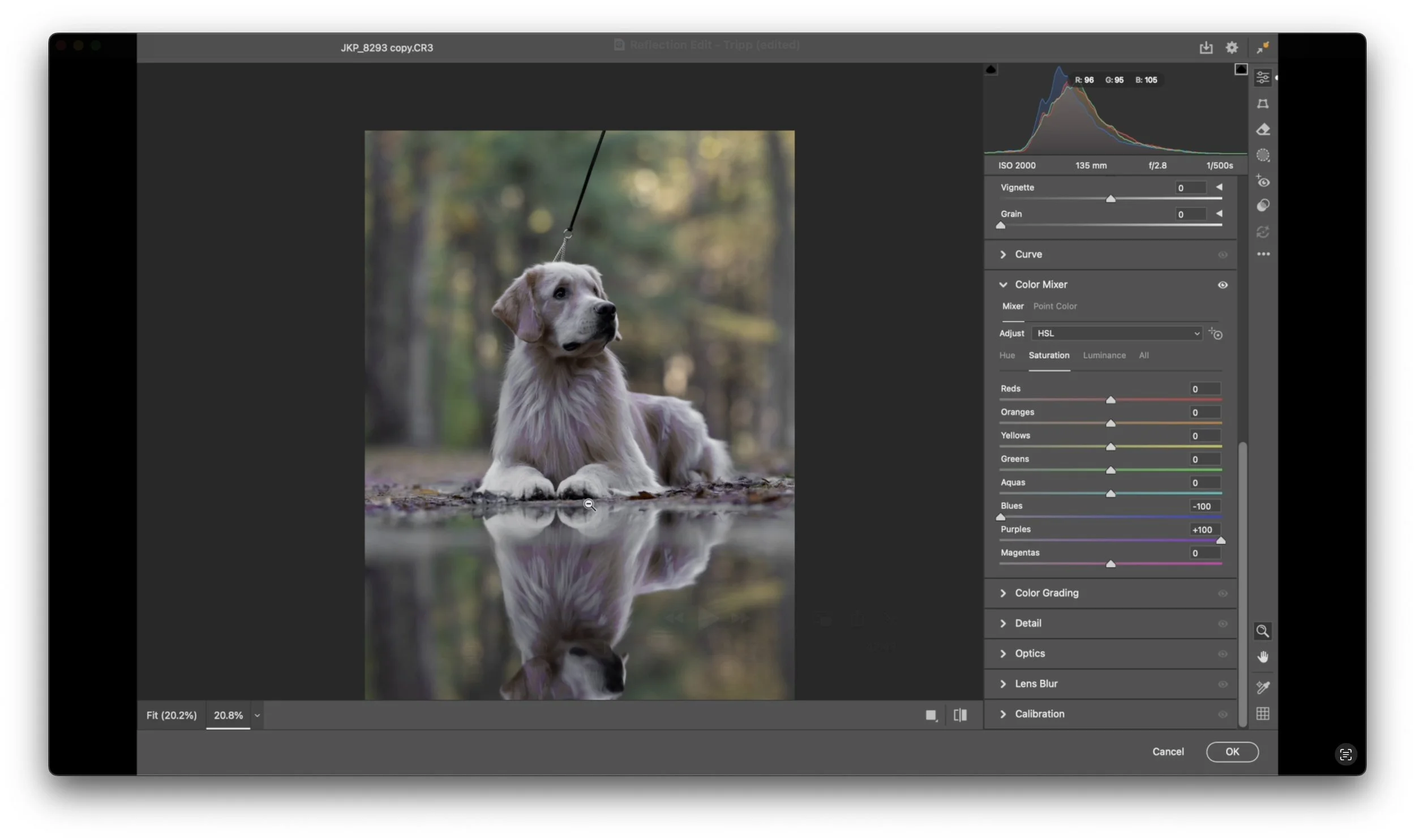Click the OK button

click(x=1232, y=752)
